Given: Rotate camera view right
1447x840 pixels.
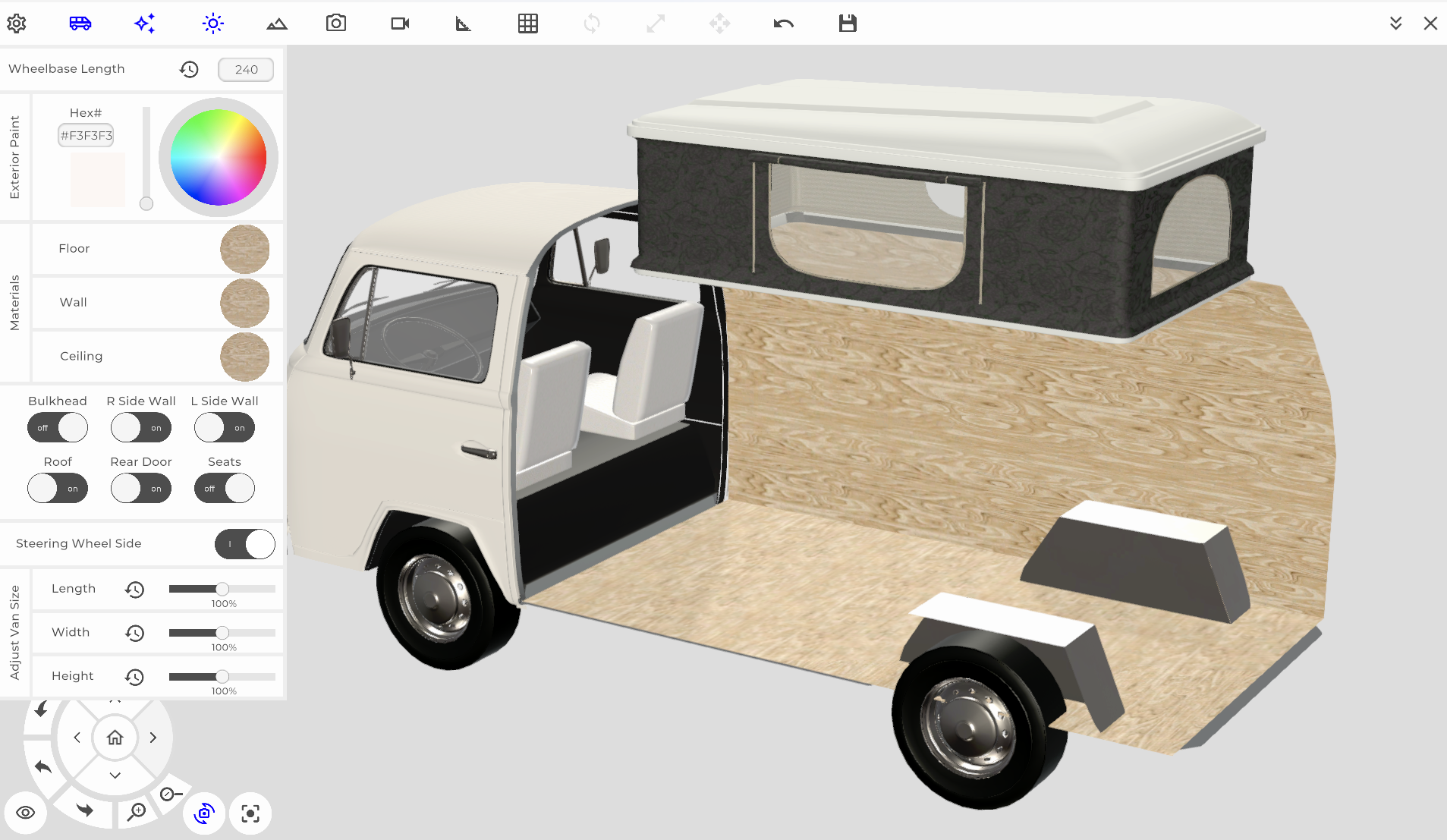Looking at the screenshot, I should click(153, 738).
